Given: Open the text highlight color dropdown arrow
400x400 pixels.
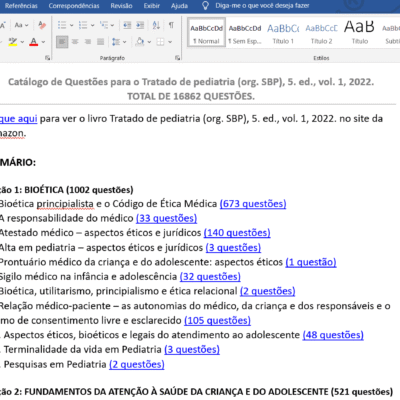Looking at the screenshot, I should pyautogui.click(x=22, y=42).
